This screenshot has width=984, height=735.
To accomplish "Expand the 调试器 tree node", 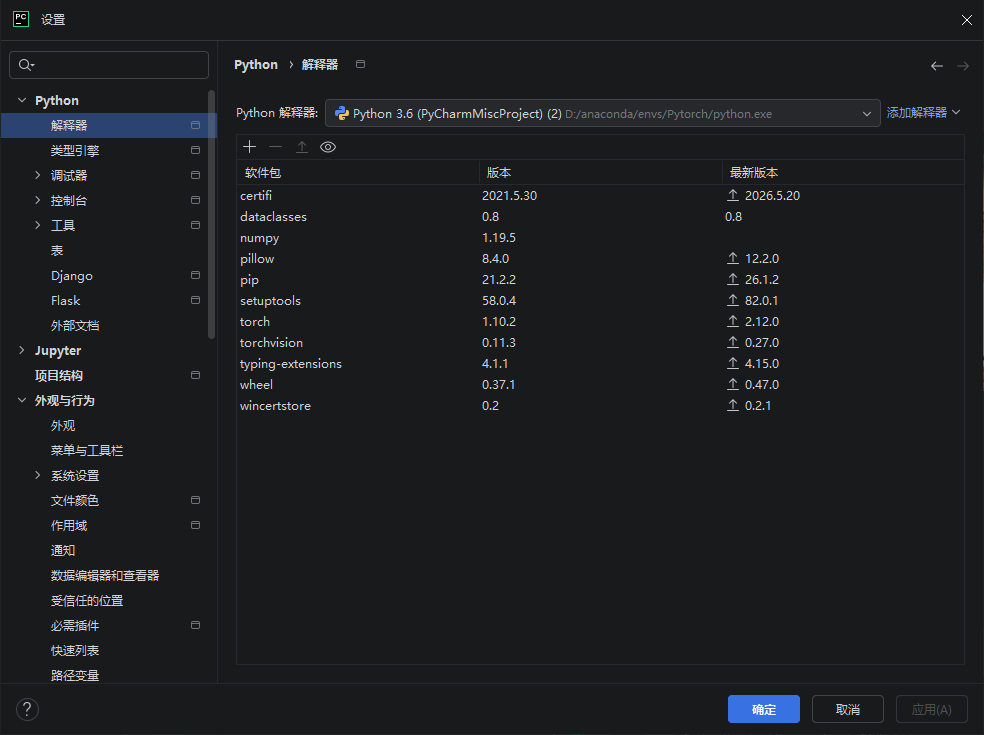I will tap(38, 175).
